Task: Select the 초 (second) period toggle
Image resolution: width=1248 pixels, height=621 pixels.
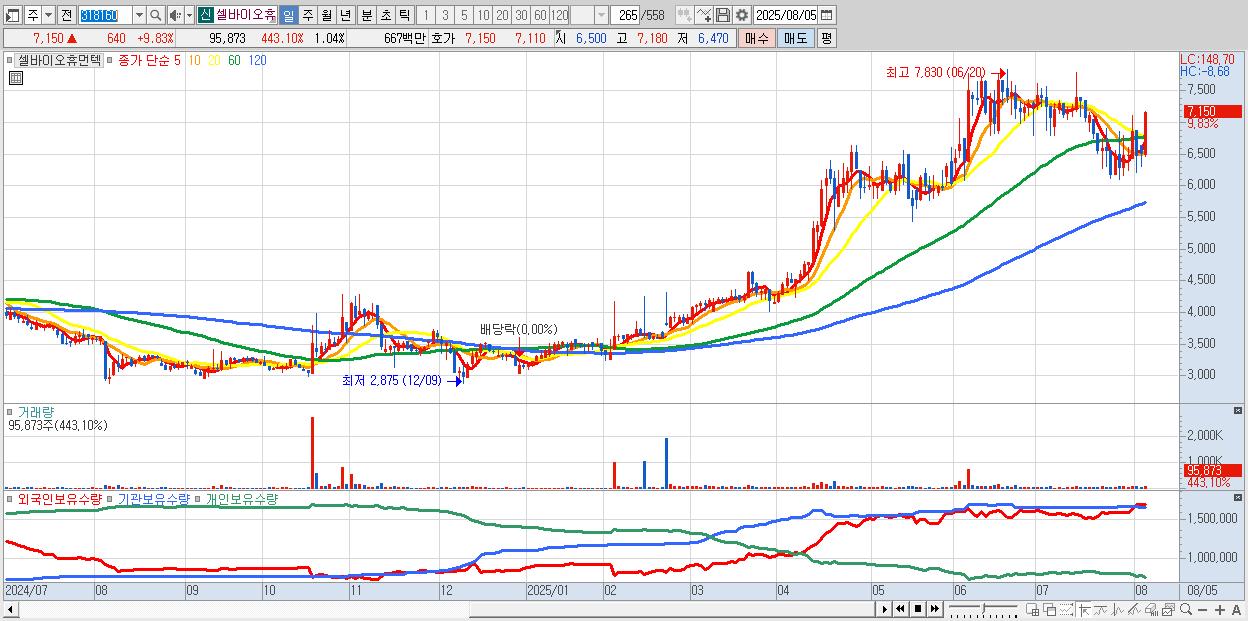Action: click(x=386, y=15)
